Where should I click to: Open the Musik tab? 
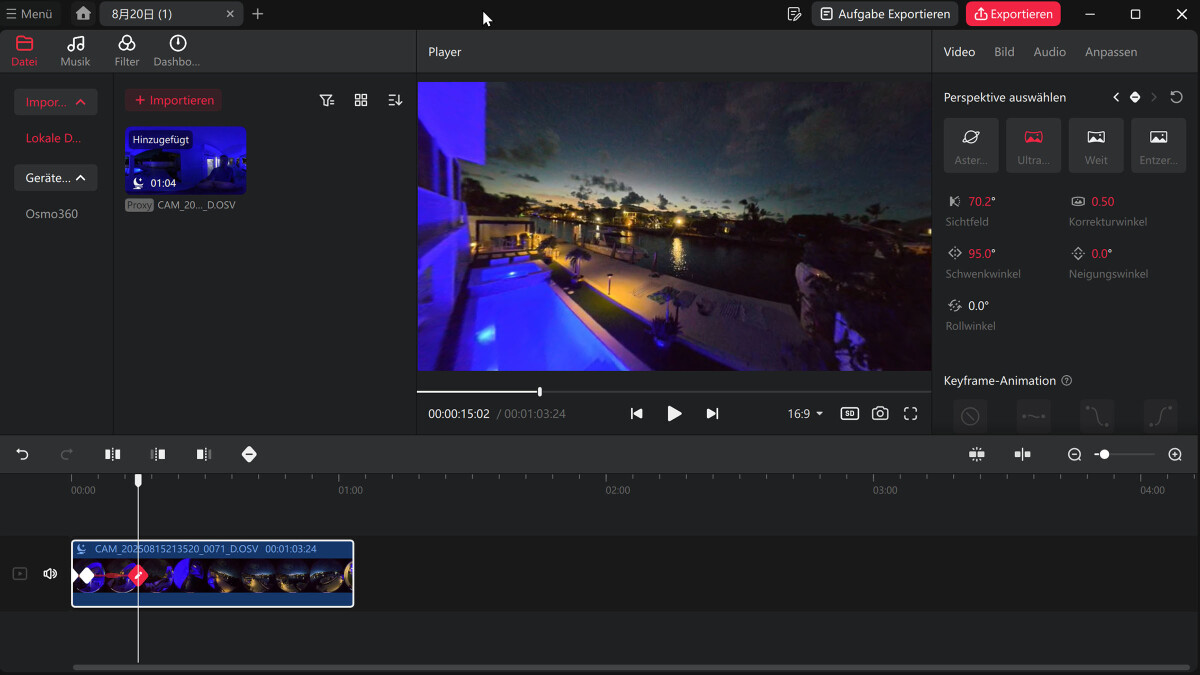click(x=75, y=51)
